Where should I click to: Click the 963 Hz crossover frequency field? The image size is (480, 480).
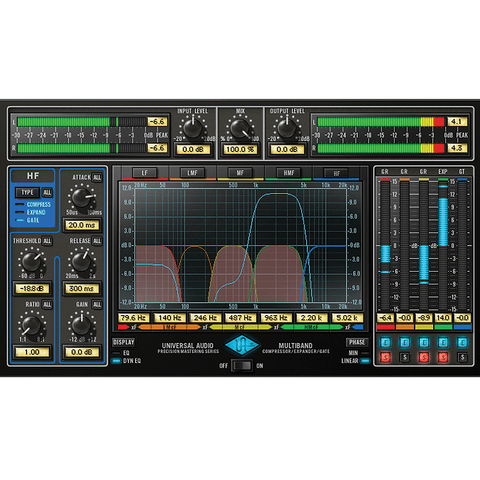(x=276, y=318)
